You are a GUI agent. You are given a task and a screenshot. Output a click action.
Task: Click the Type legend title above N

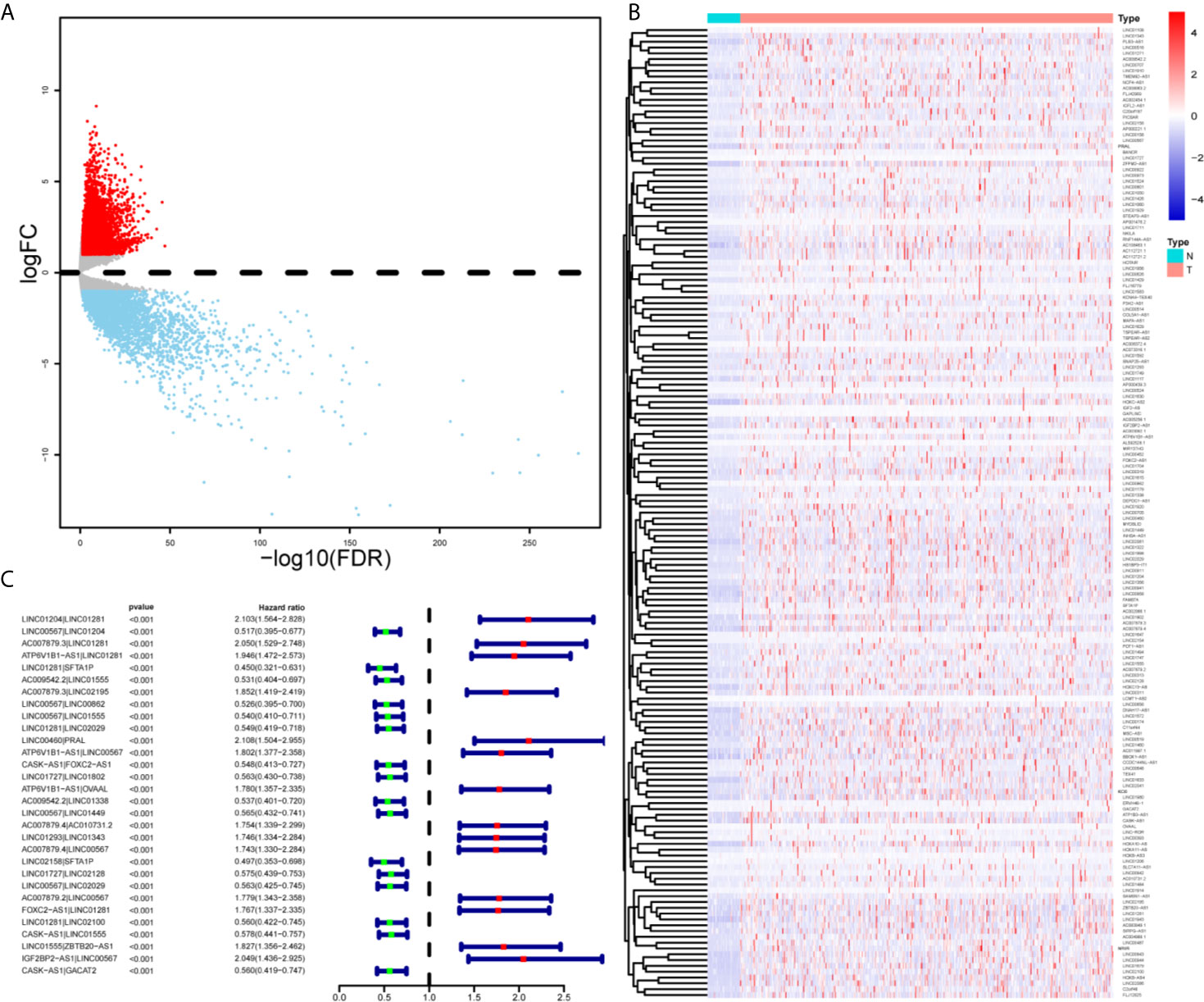click(1178, 242)
